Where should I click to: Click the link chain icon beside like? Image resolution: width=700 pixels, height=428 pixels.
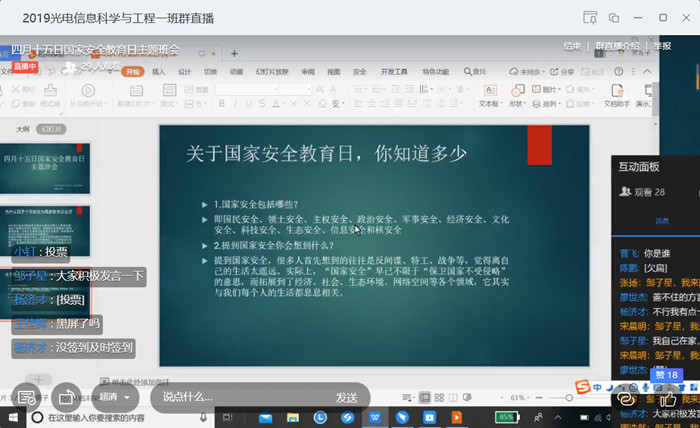626,399
